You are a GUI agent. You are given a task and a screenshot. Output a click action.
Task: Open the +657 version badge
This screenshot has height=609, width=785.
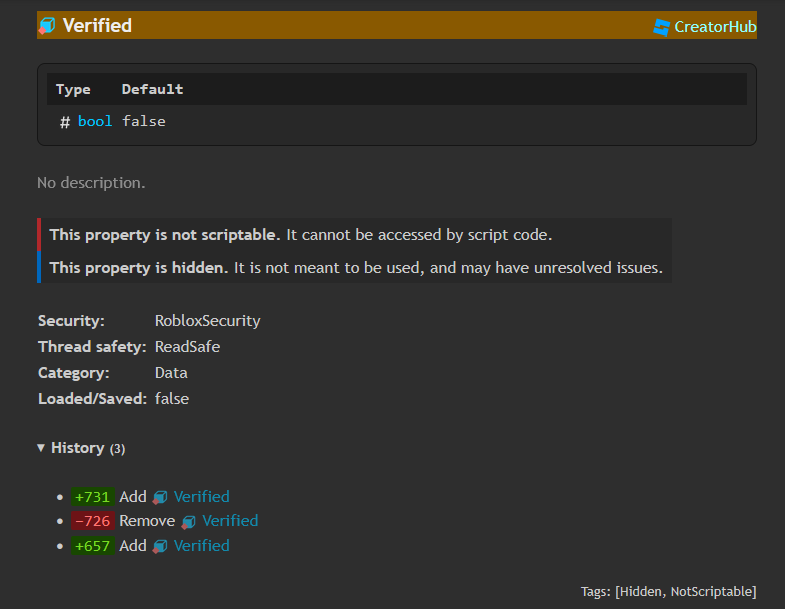click(93, 545)
